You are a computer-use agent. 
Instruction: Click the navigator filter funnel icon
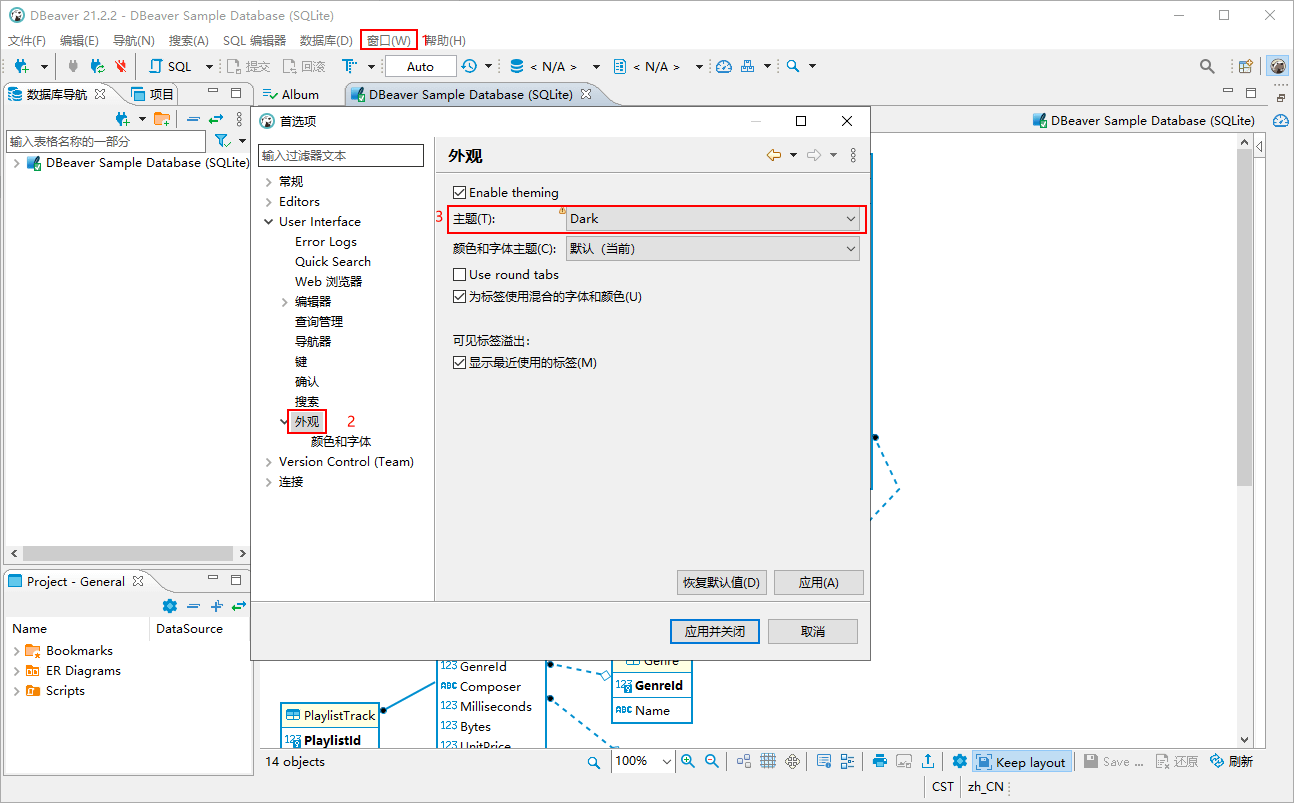pos(223,141)
